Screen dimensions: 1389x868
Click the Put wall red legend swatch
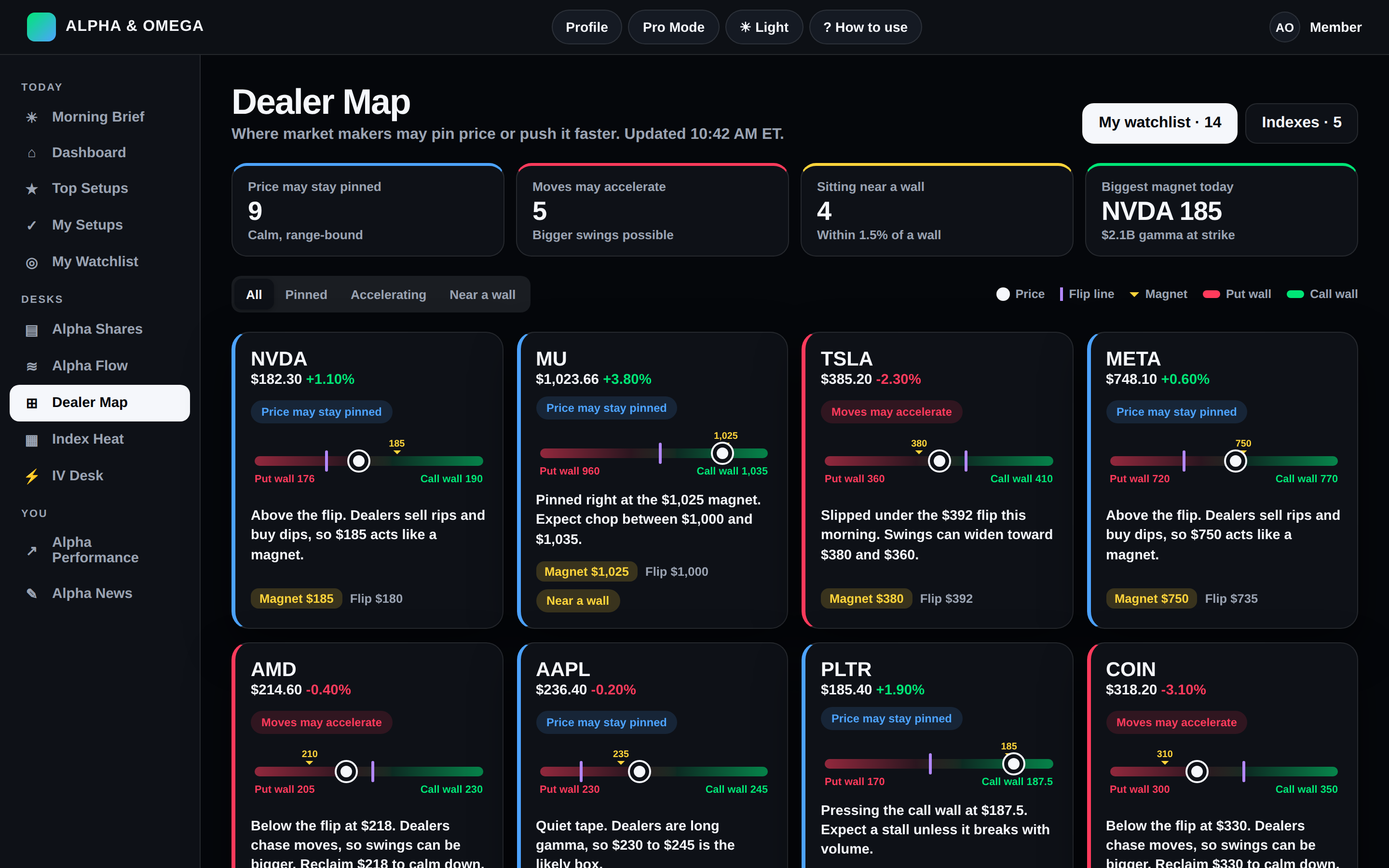[x=1211, y=294]
